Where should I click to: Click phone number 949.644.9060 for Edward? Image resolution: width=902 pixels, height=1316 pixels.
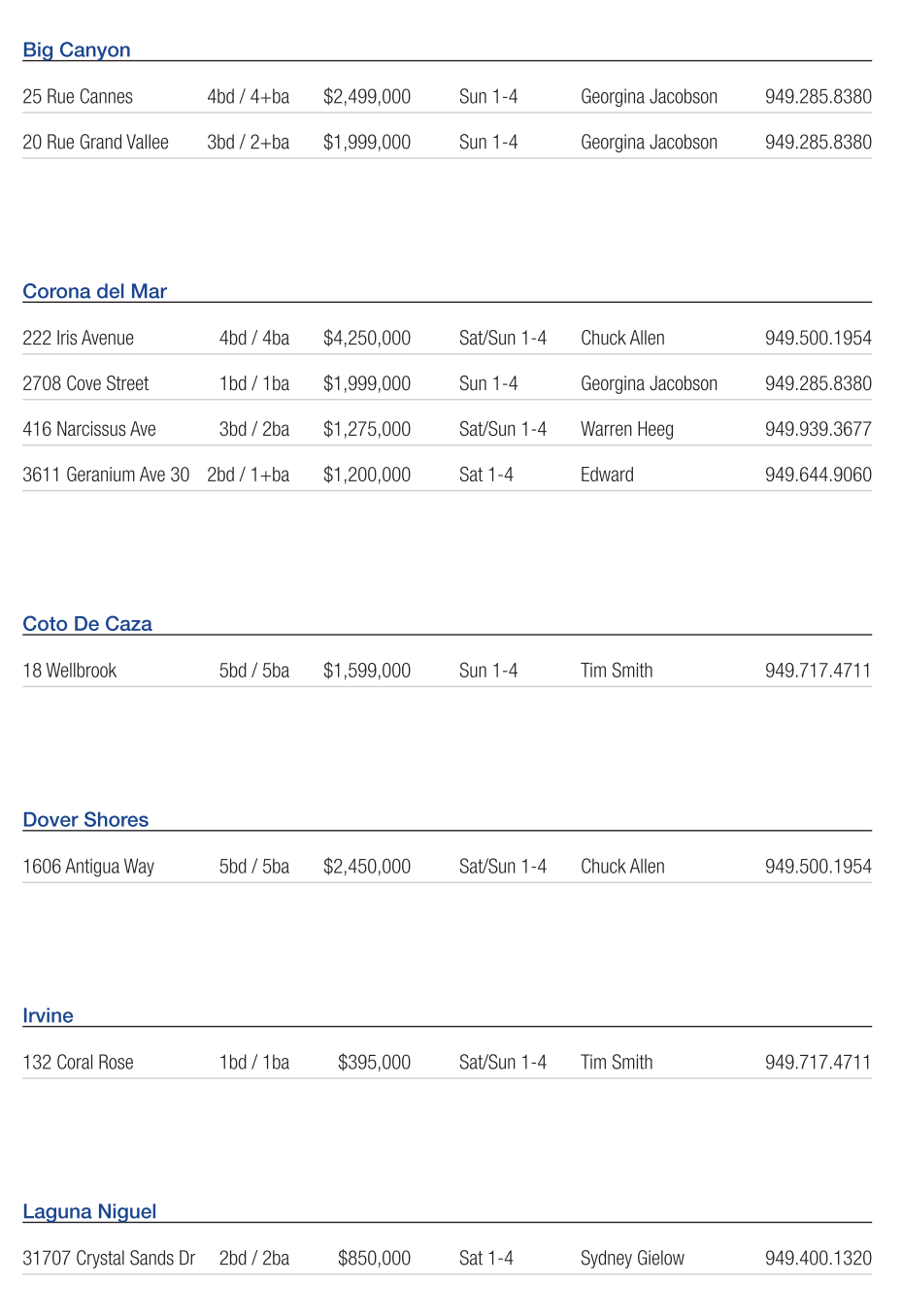point(818,476)
